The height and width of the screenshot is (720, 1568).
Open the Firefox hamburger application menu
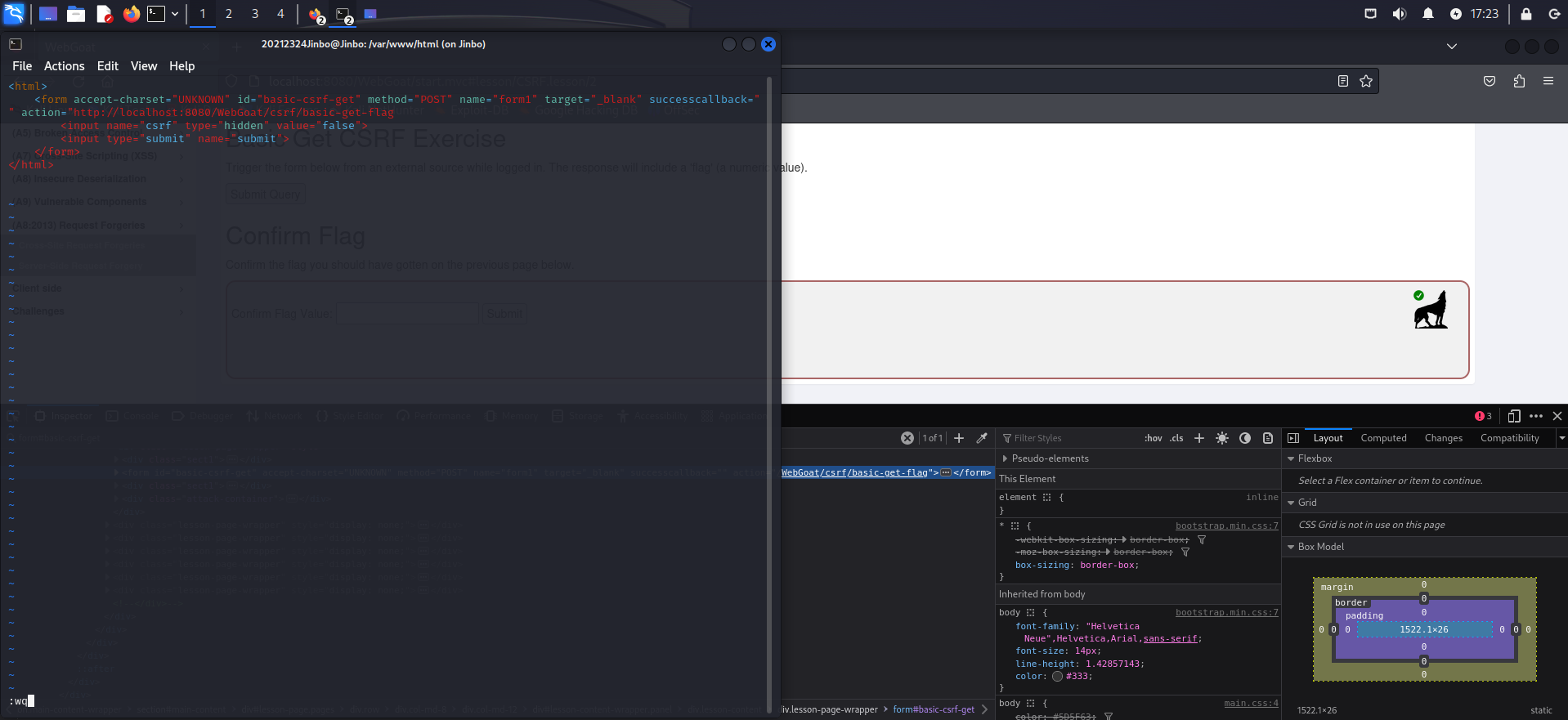[x=1548, y=81]
